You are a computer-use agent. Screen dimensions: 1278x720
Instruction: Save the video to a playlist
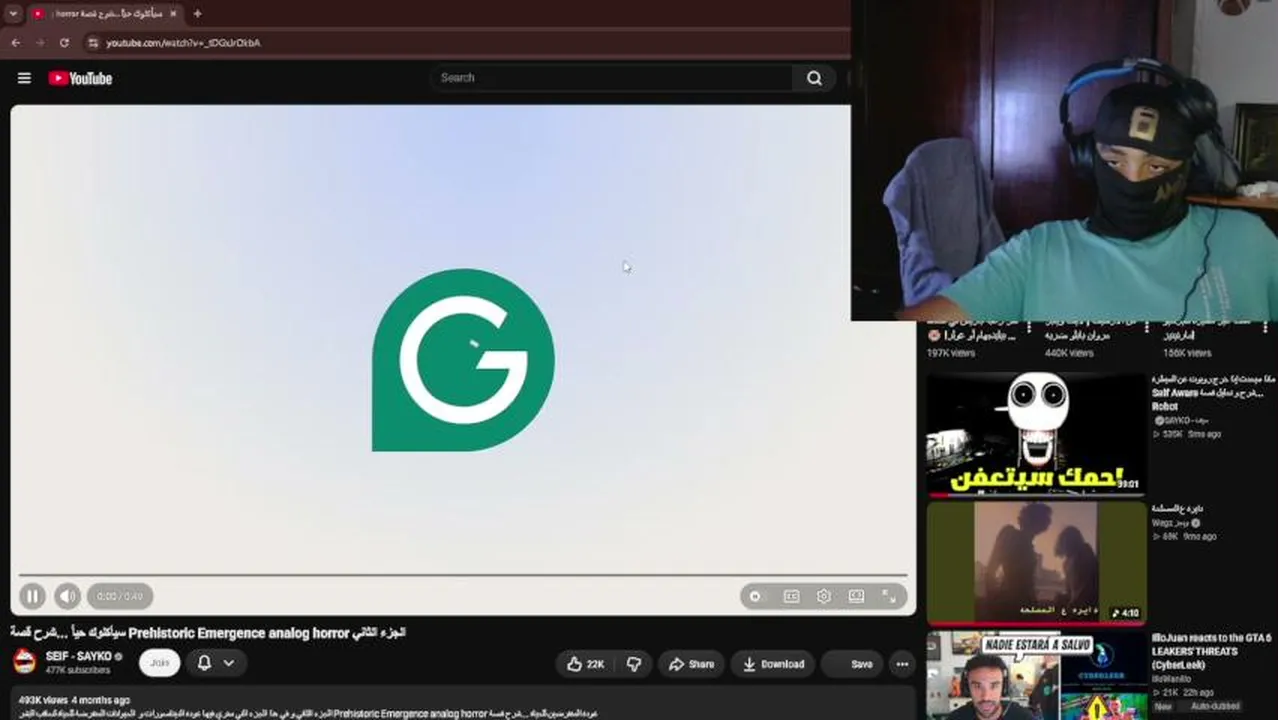(853, 664)
